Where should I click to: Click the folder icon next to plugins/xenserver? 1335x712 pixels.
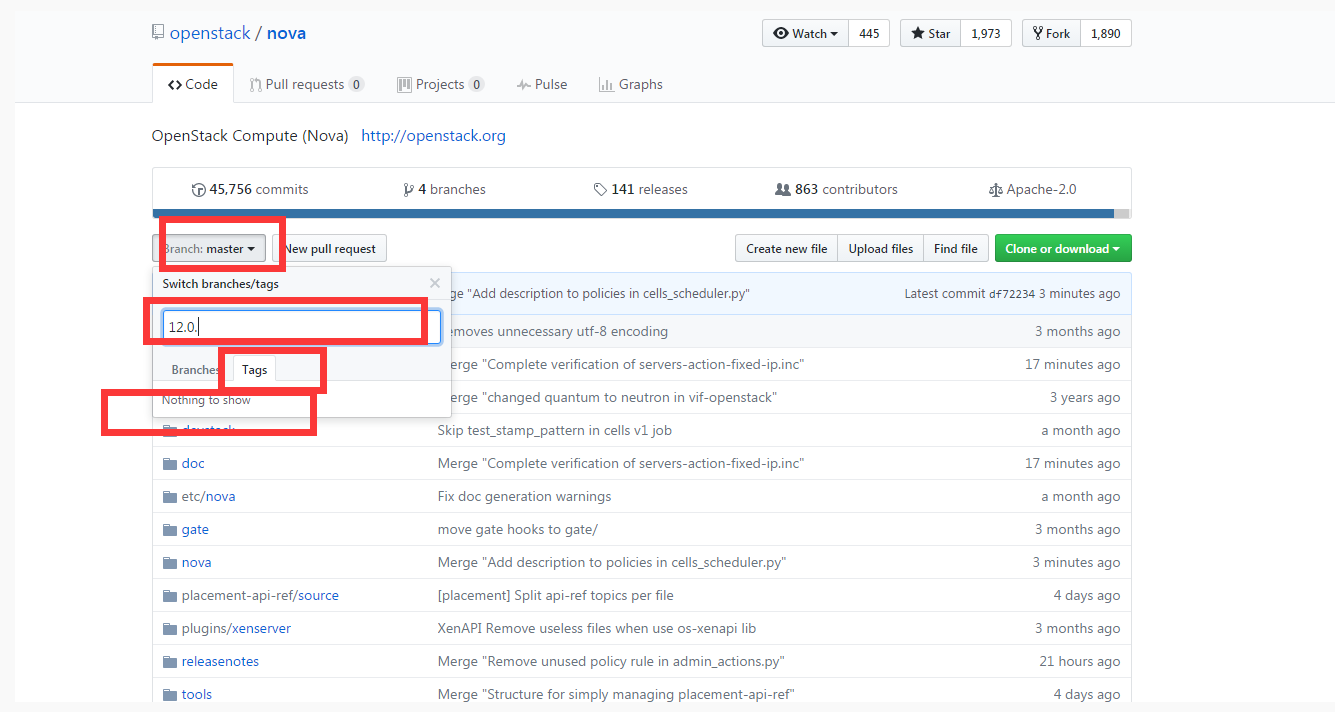(169, 628)
